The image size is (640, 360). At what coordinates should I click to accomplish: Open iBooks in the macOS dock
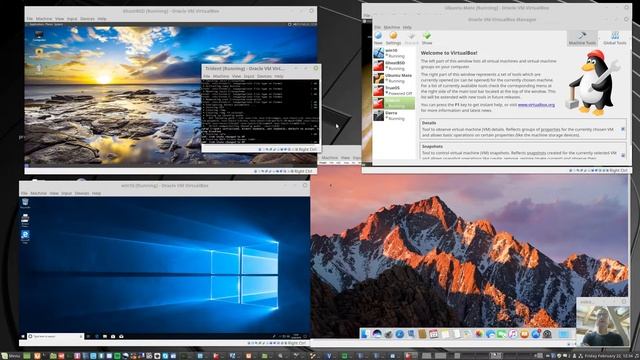pyautogui.click(x=524, y=334)
